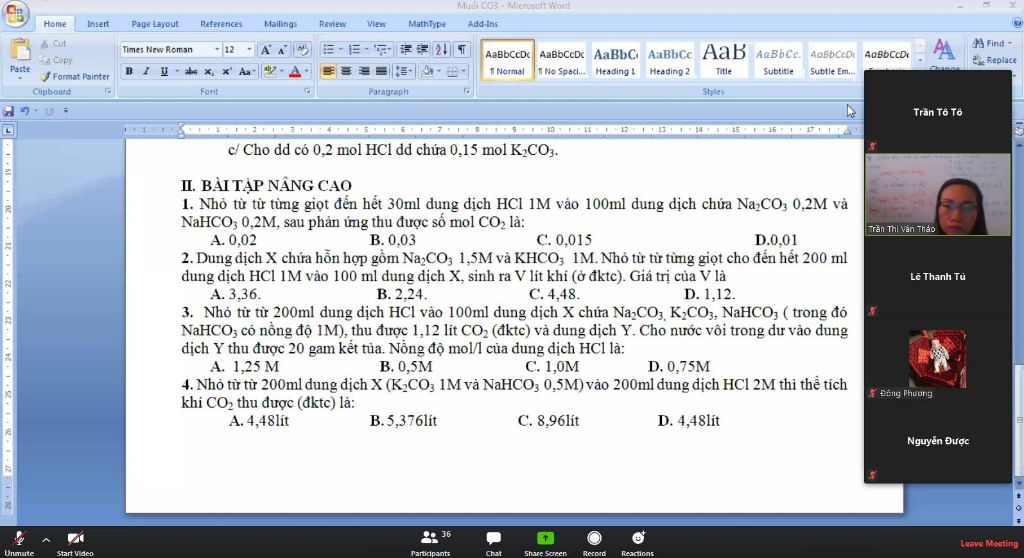Open the Paragraph dialog launcher
The height and width of the screenshot is (558, 1024).
[x=466, y=91]
